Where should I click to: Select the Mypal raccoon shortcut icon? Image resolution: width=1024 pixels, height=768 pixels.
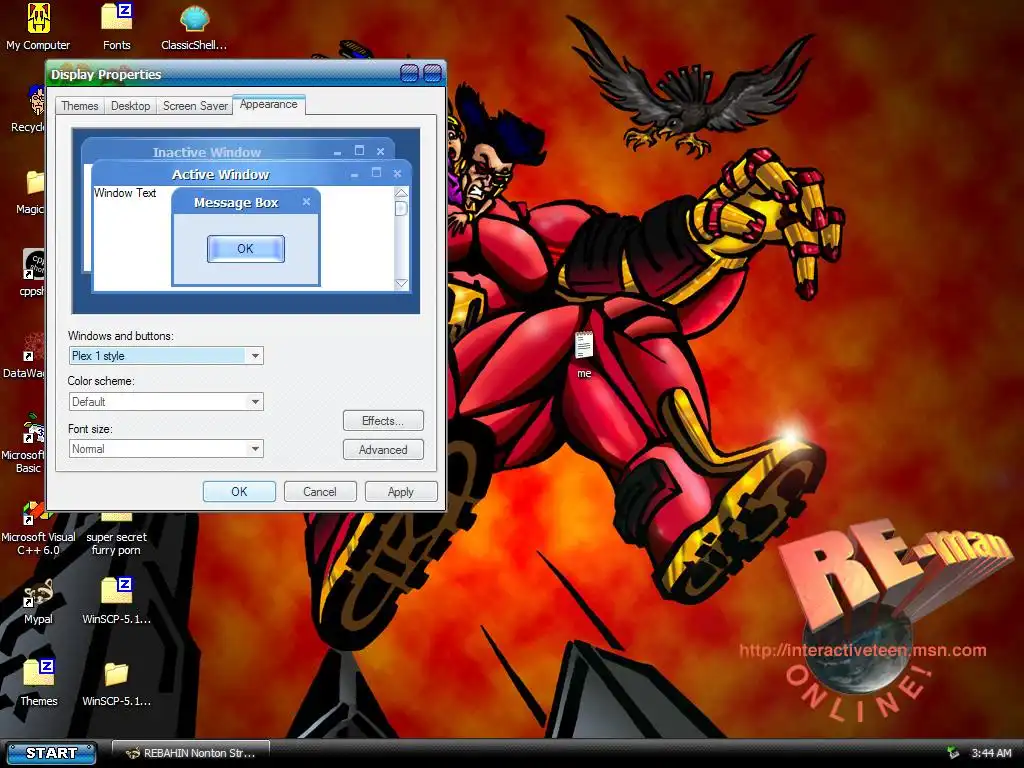(38, 593)
